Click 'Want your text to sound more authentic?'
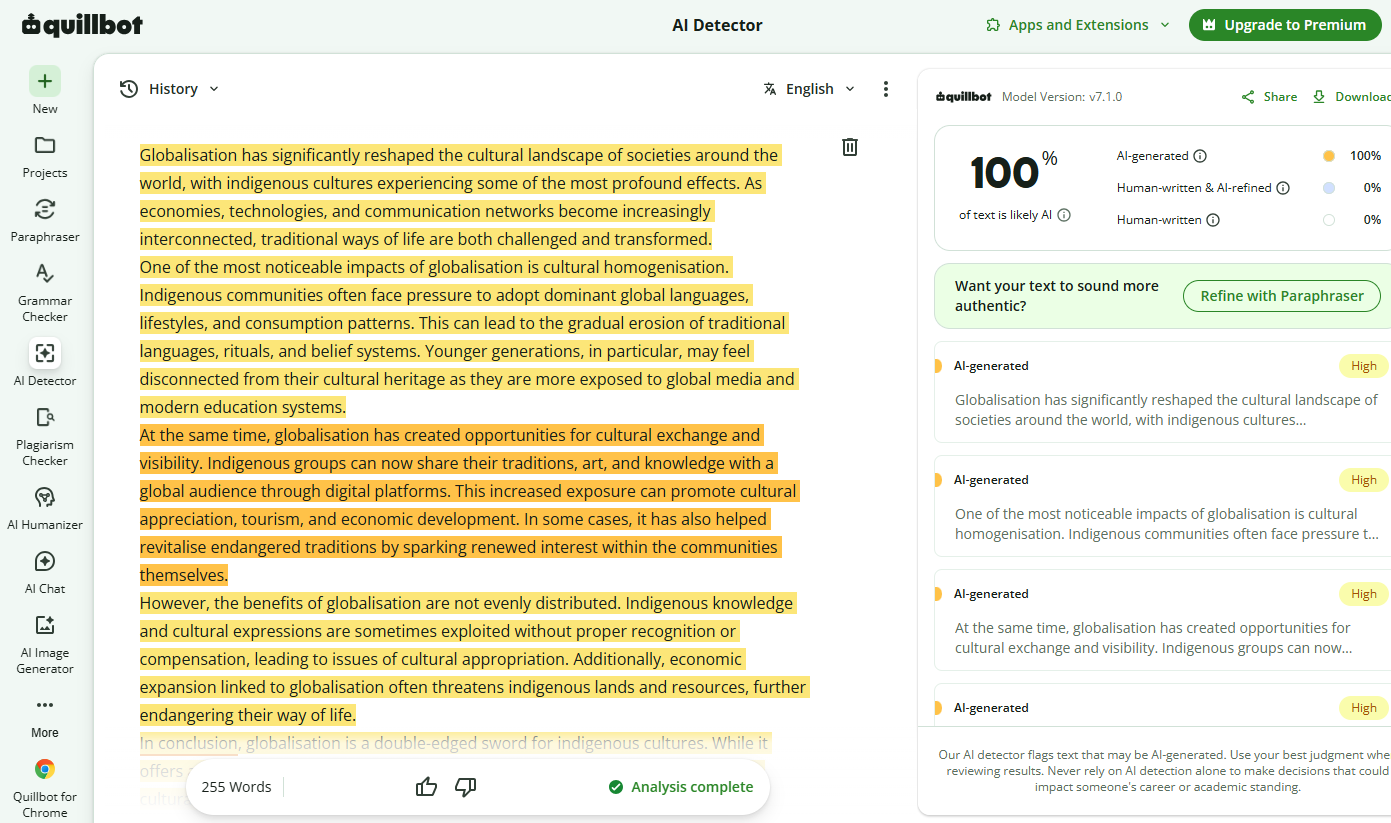 click(1056, 296)
